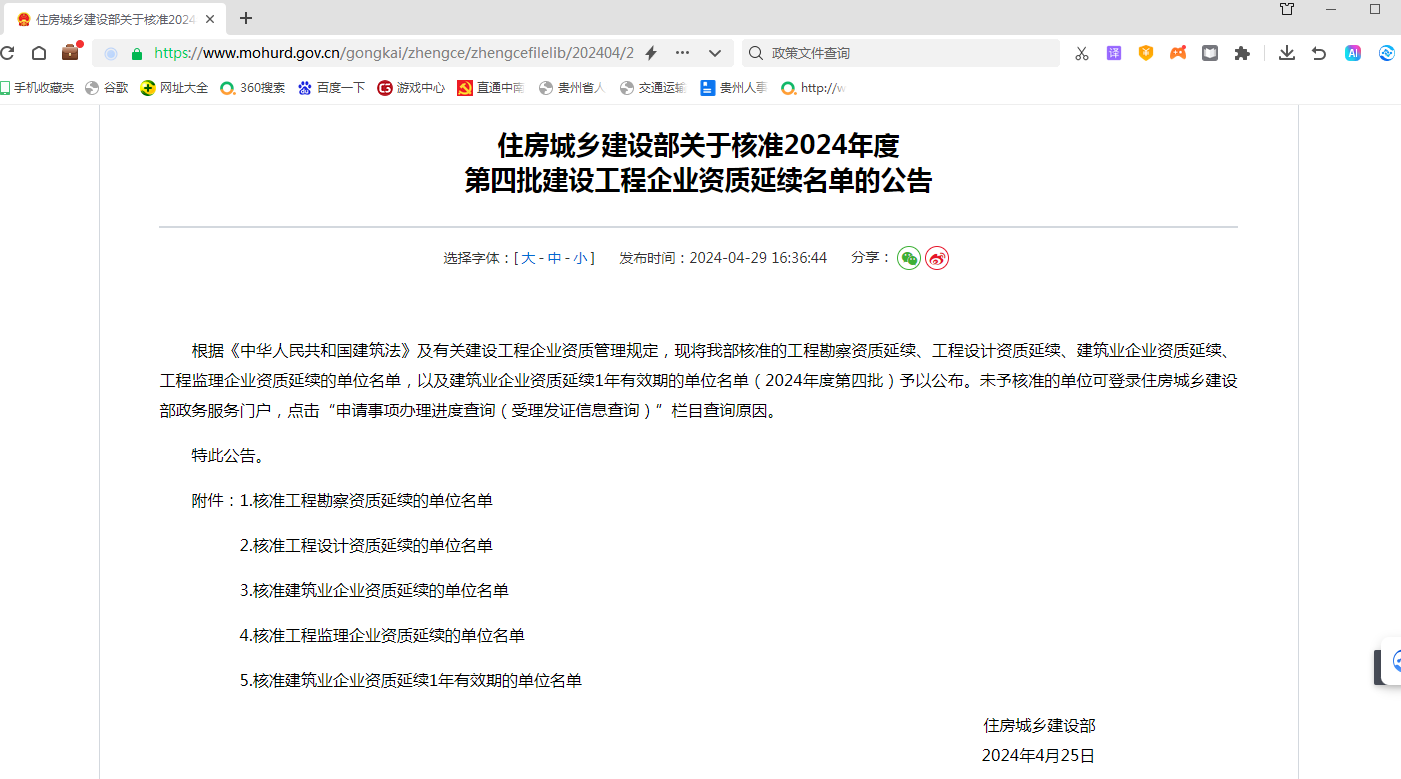1401x779 pixels.
Task: Select the small font size 小
Action: (580, 258)
